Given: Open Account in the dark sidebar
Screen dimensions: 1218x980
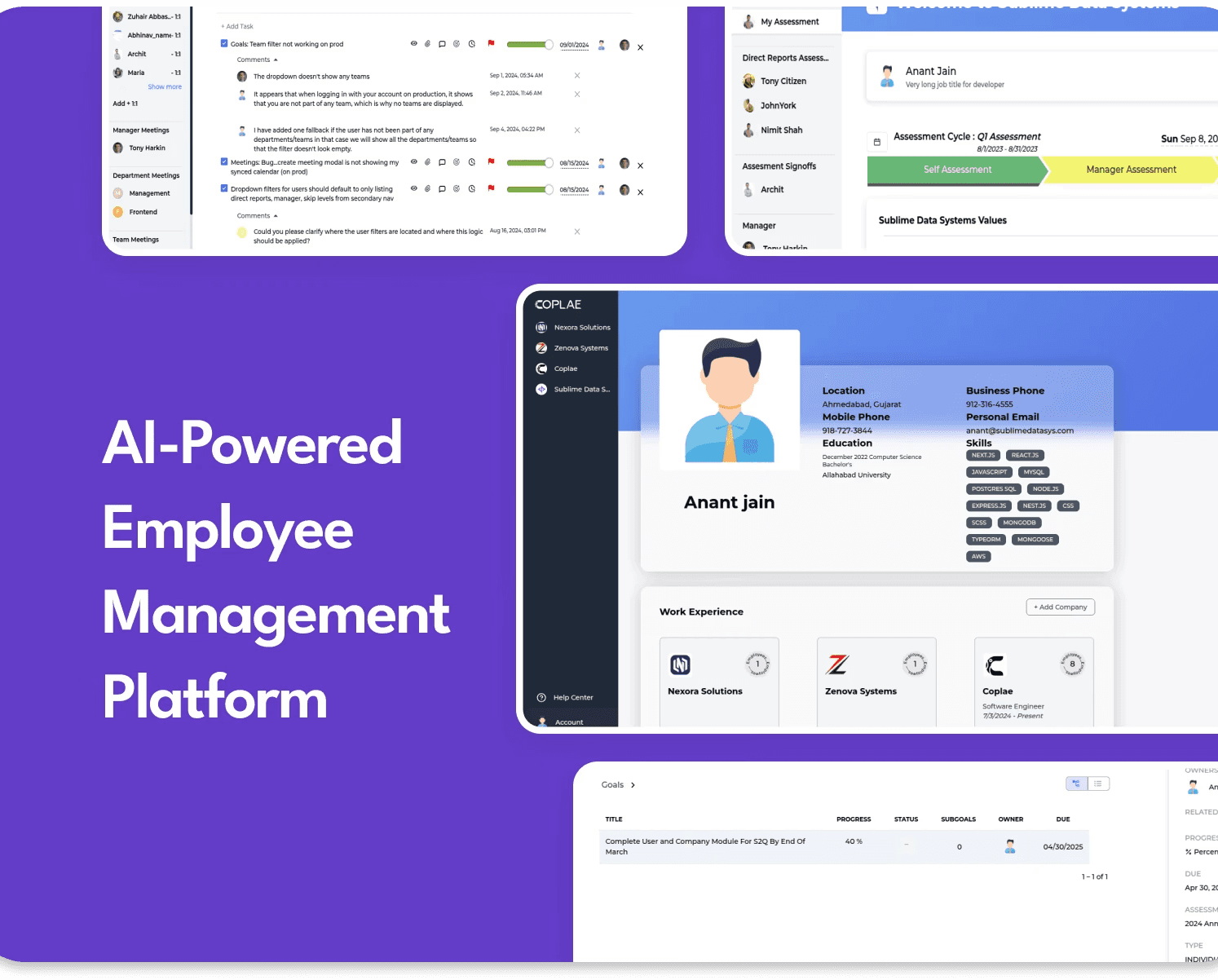Looking at the screenshot, I should 560,722.
